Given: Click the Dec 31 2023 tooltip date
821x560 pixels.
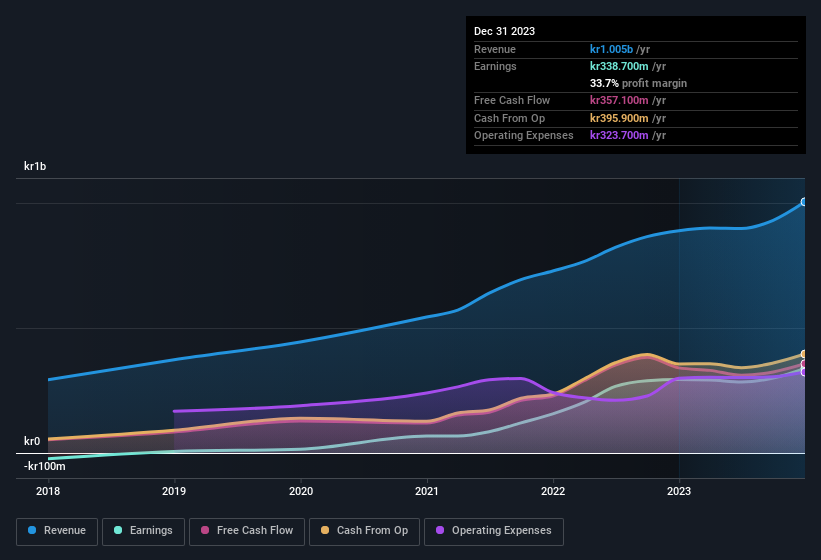Looking at the screenshot, I should [x=504, y=31].
